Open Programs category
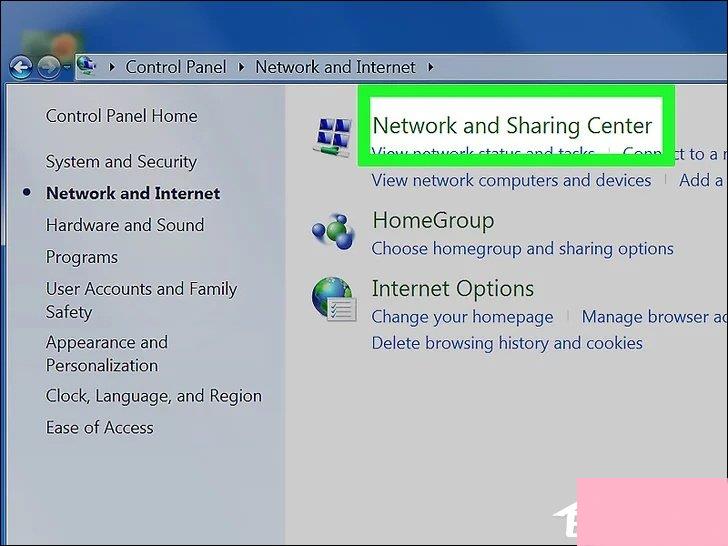 pos(82,257)
